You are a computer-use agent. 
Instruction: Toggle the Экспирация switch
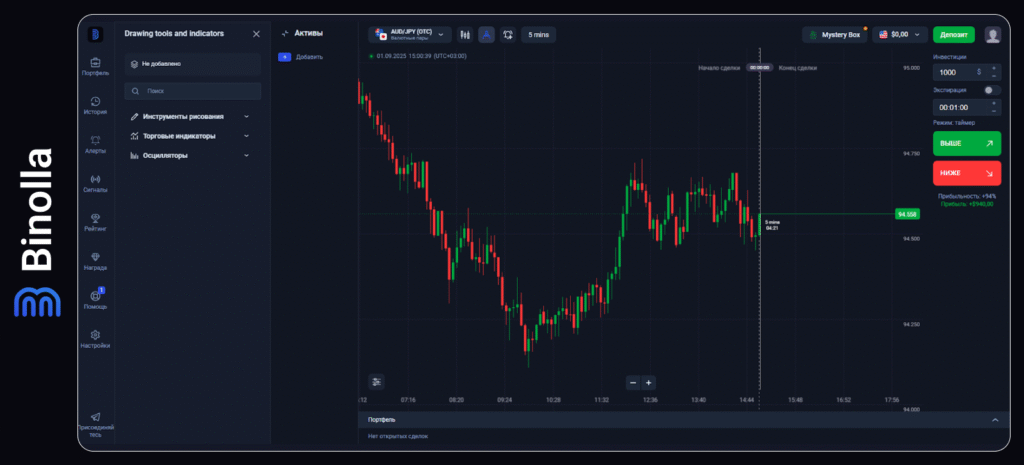(x=990, y=90)
